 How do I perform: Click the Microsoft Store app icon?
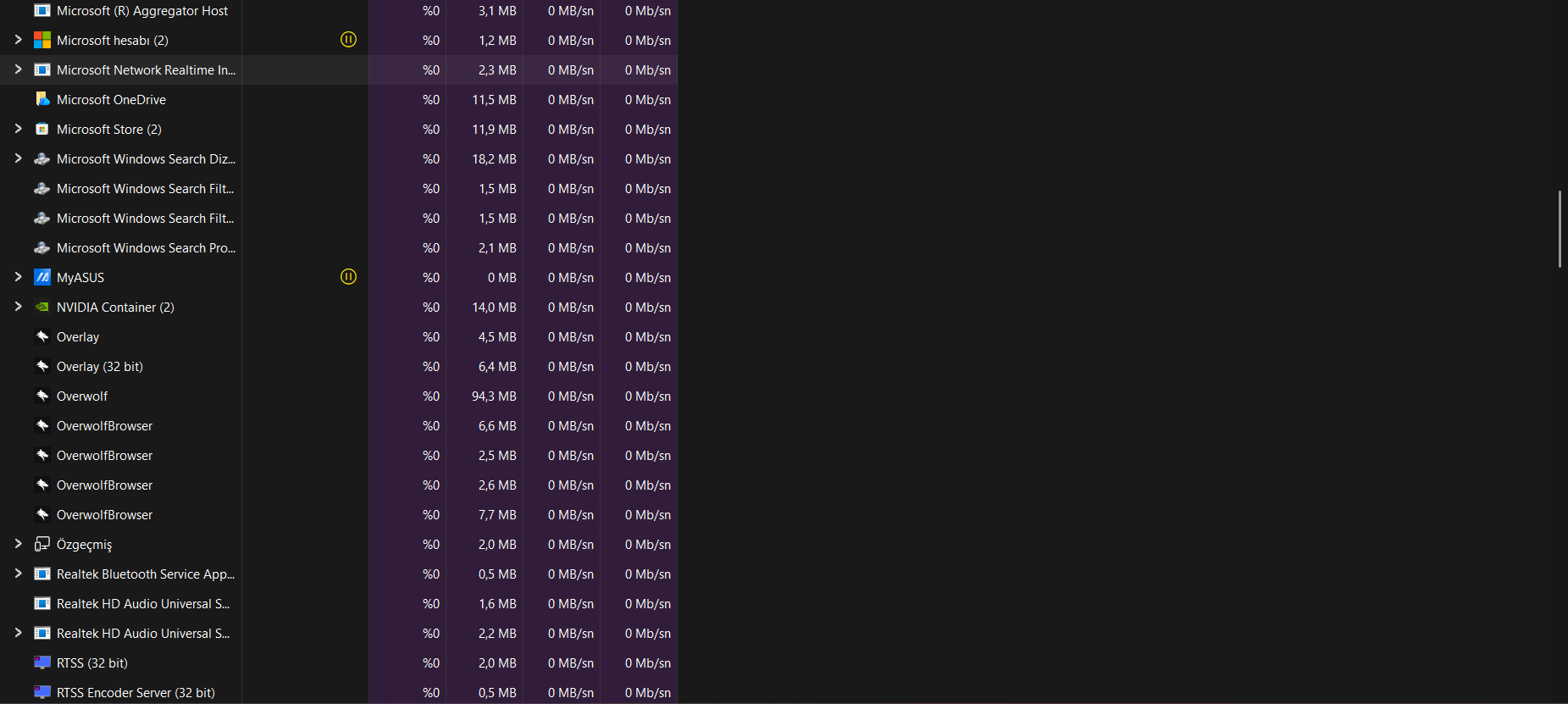tap(42, 130)
